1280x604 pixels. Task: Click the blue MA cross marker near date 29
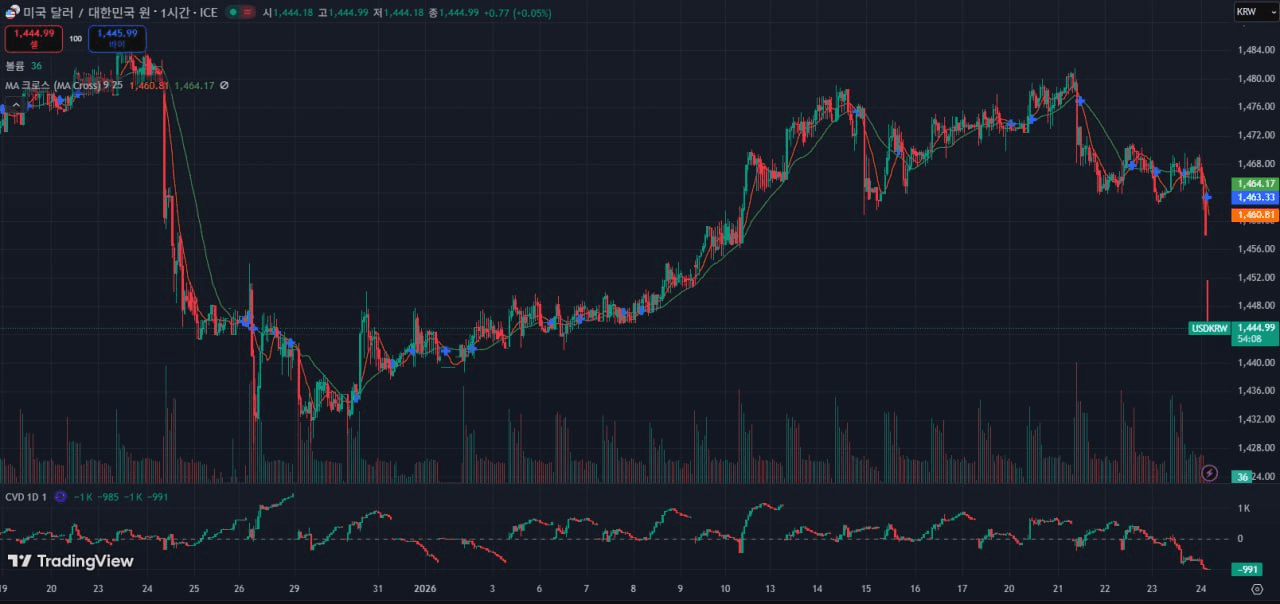[x=289, y=343]
